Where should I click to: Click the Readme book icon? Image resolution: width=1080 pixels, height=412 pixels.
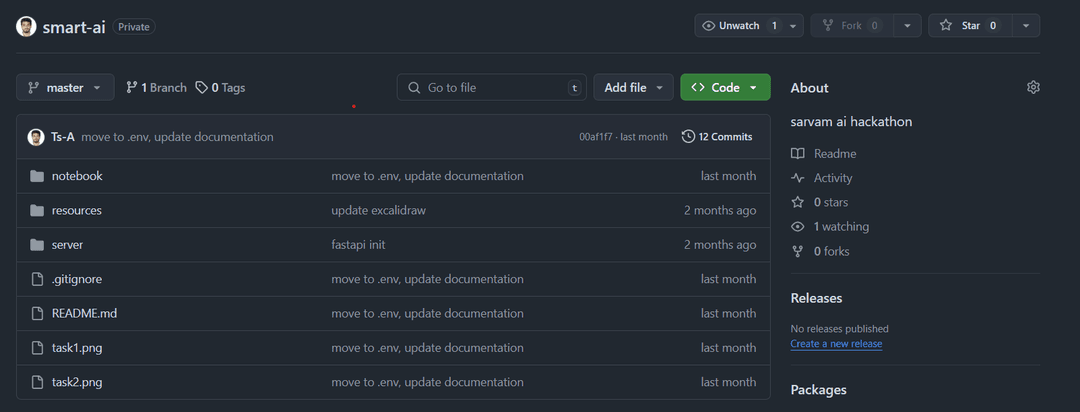[x=797, y=154]
